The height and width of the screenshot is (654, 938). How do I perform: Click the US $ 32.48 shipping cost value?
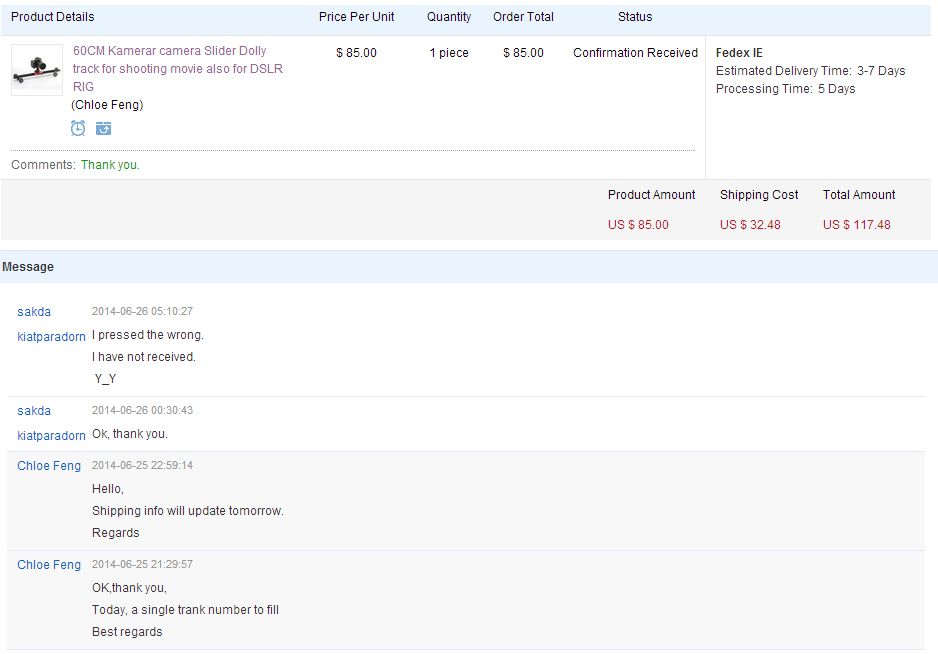point(750,225)
